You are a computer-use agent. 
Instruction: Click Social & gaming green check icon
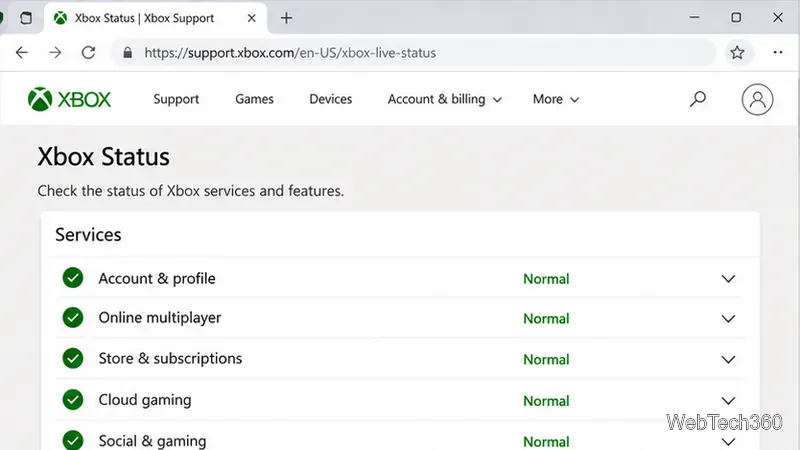point(73,440)
